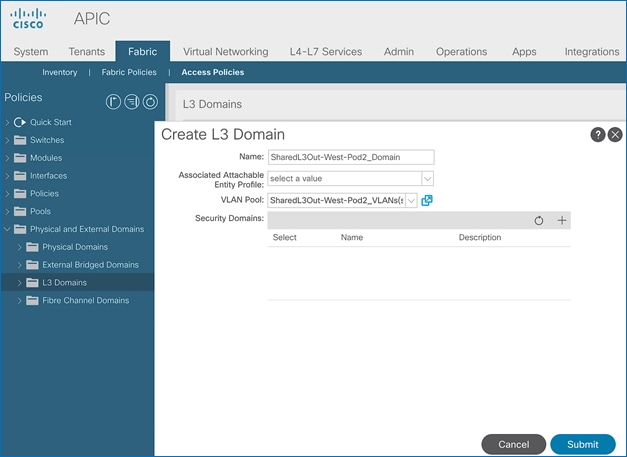
Task: Expand the L3 Domains chevron
Action: [x=19, y=283]
